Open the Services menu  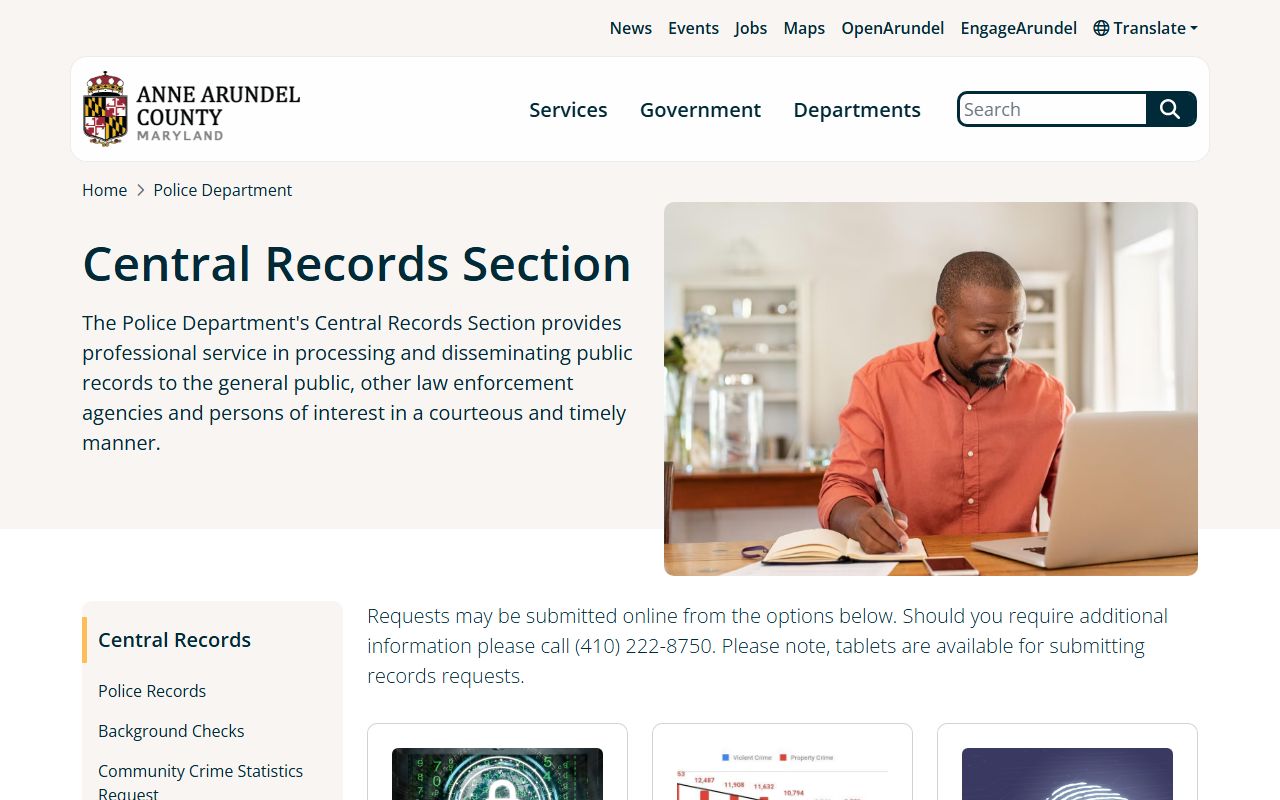pos(568,110)
